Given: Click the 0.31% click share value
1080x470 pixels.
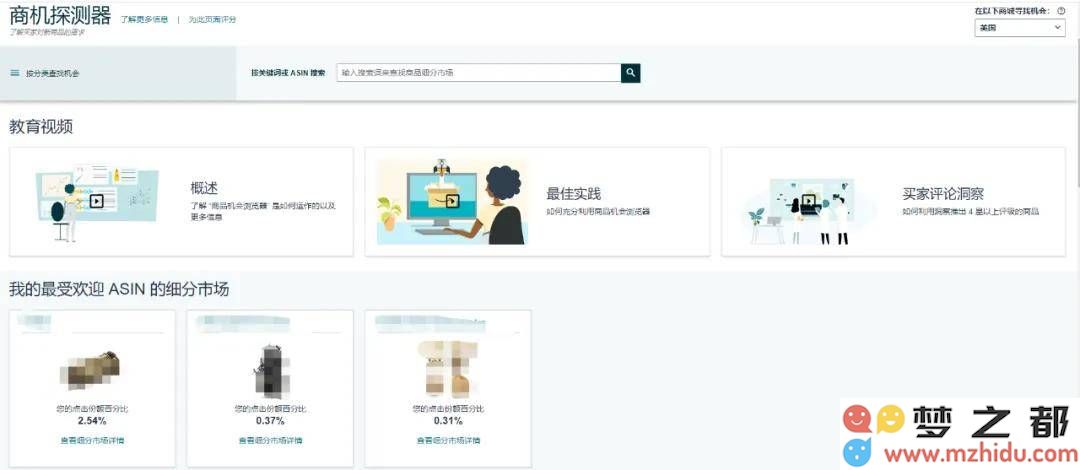Looking at the screenshot, I should coord(448,420).
